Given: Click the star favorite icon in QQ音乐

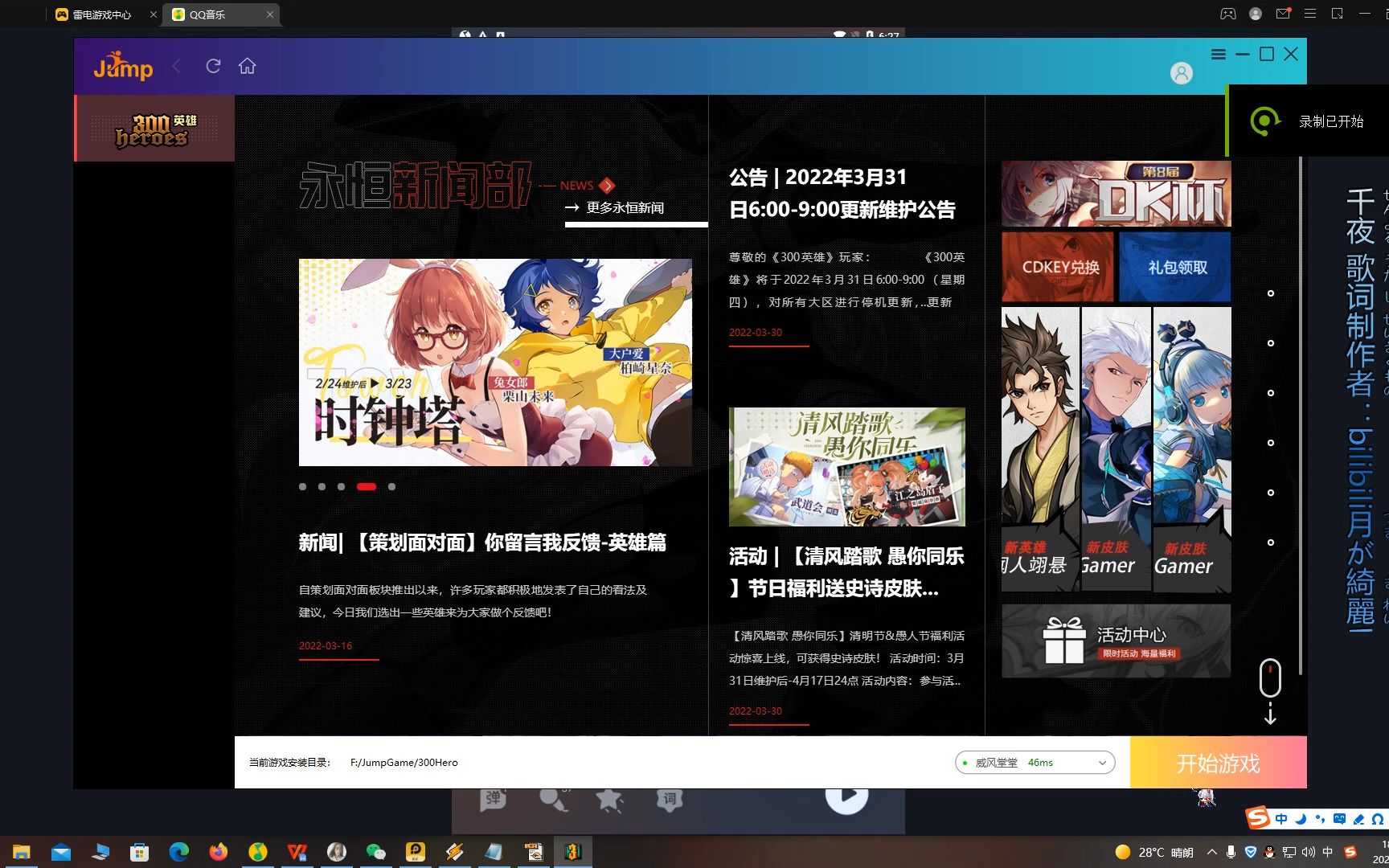Looking at the screenshot, I should coord(609,799).
